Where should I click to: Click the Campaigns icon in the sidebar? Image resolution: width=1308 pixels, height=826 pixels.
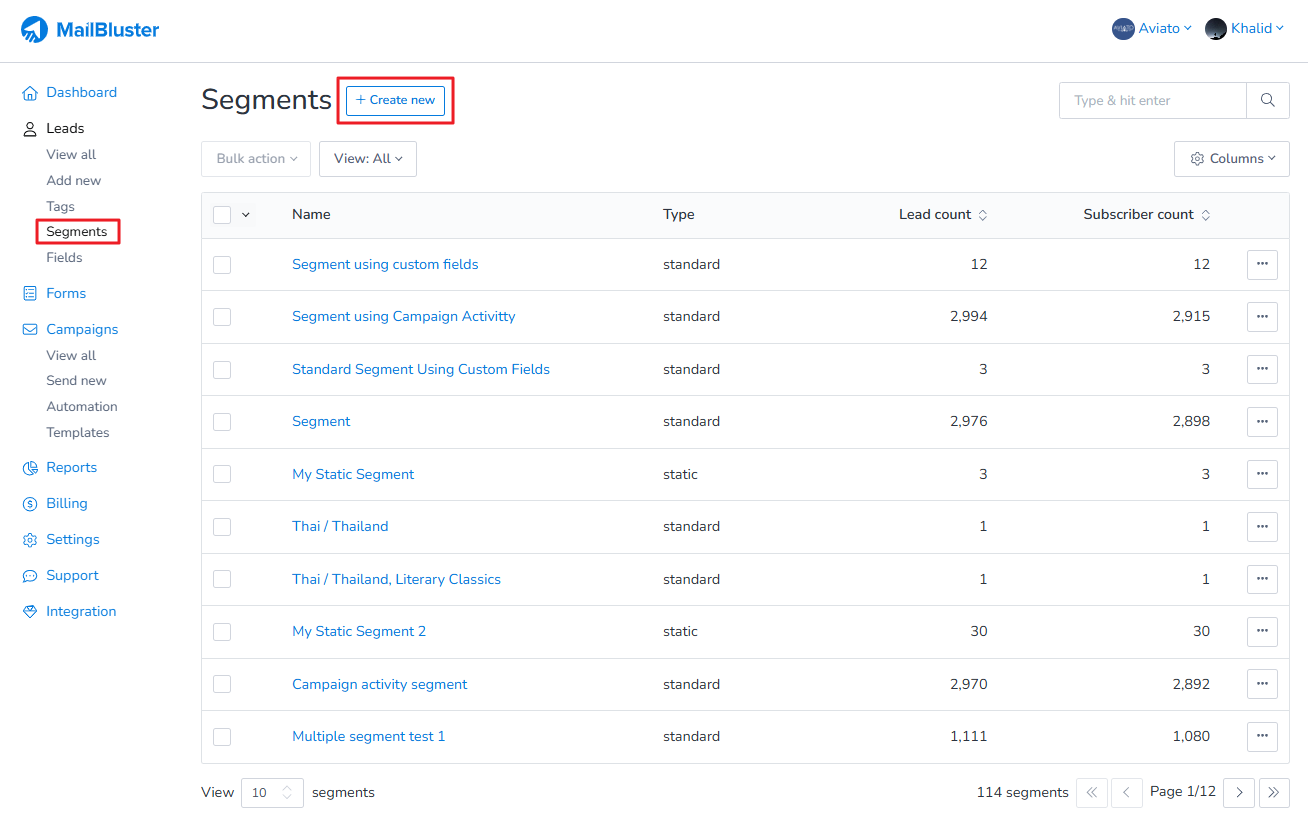tap(29, 329)
